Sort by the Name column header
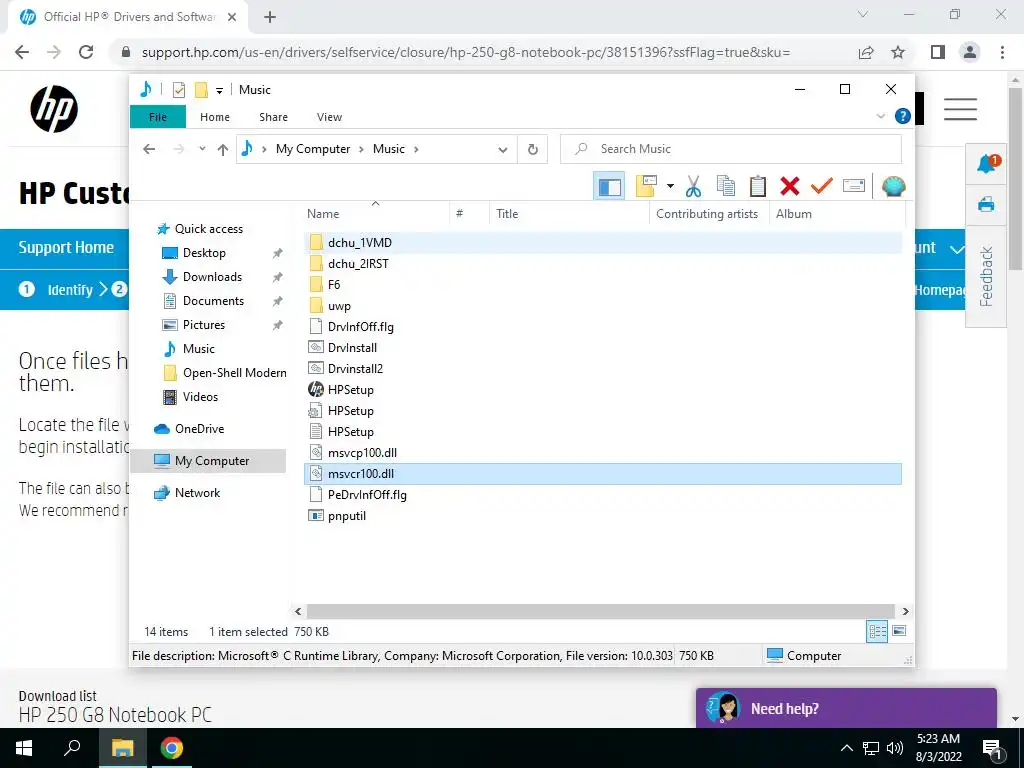Viewport: 1024px width, 768px height. point(377,214)
